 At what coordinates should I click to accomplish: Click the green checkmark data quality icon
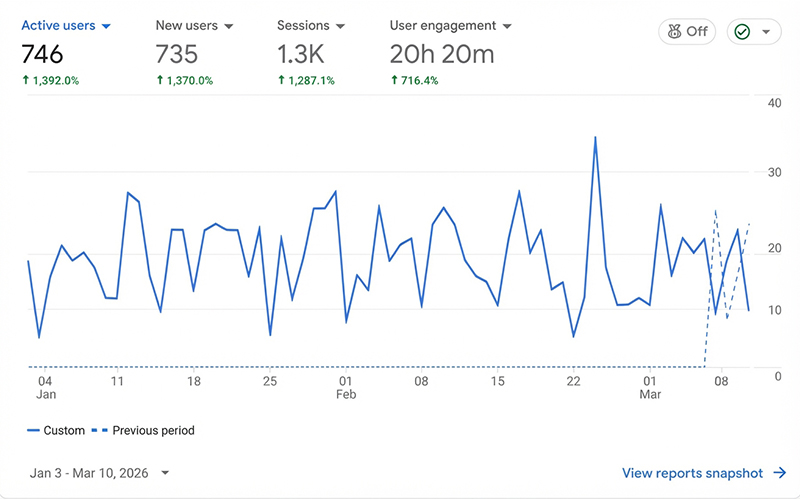click(742, 32)
